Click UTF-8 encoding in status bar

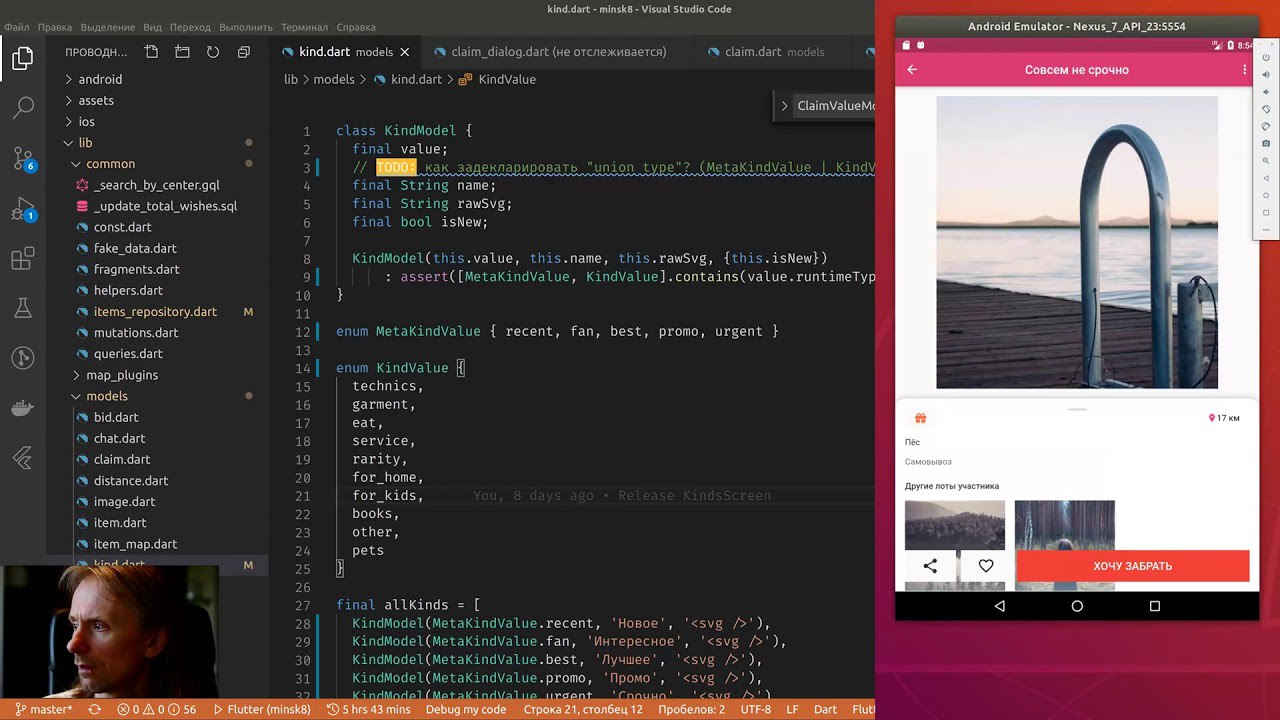[x=755, y=709]
